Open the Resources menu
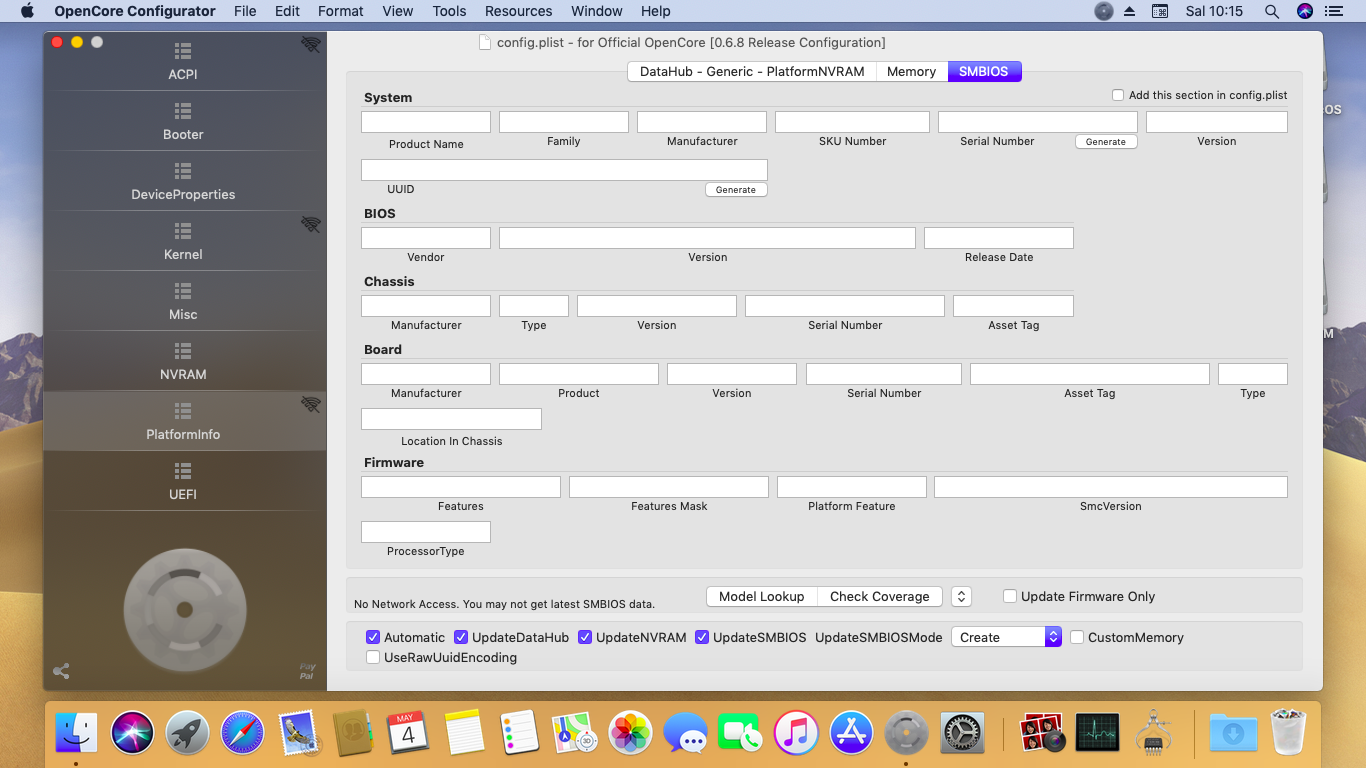Screen dimensions: 1366x768 [x=518, y=11]
